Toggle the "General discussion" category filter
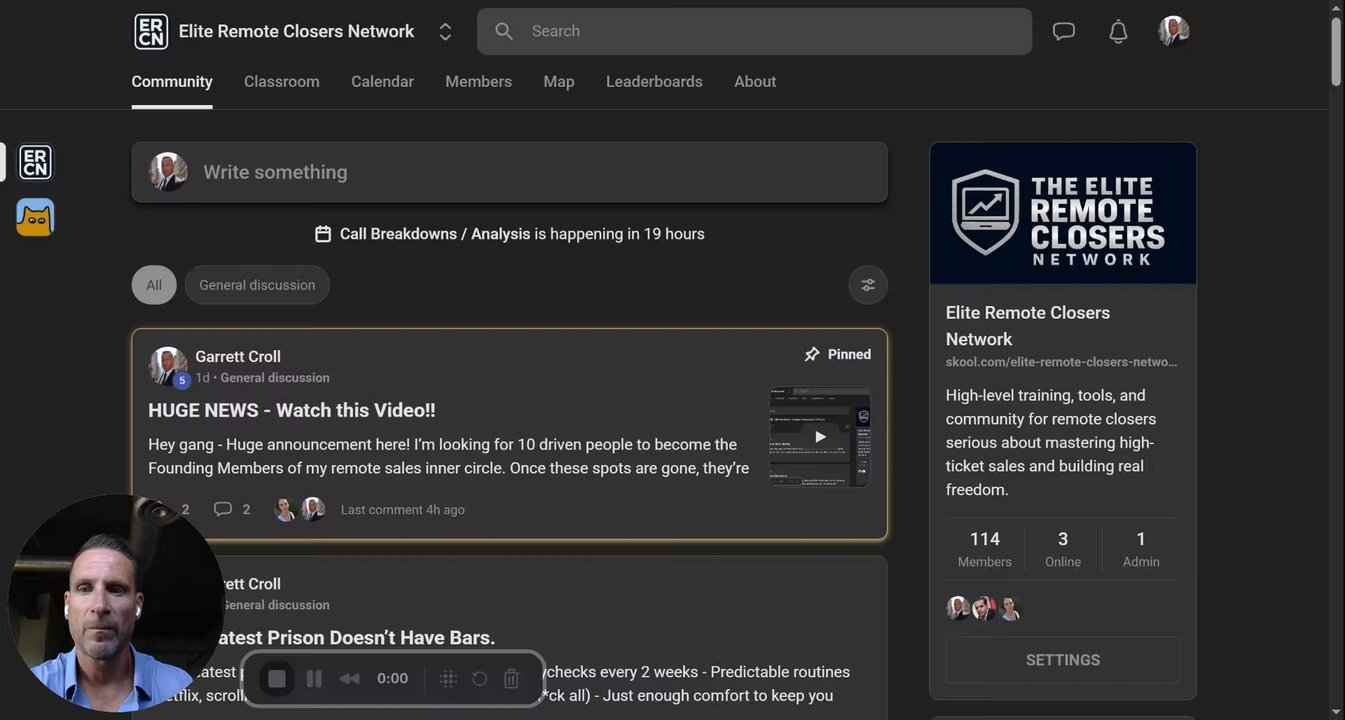The height and width of the screenshot is (720, 1345). coord(257,285)
